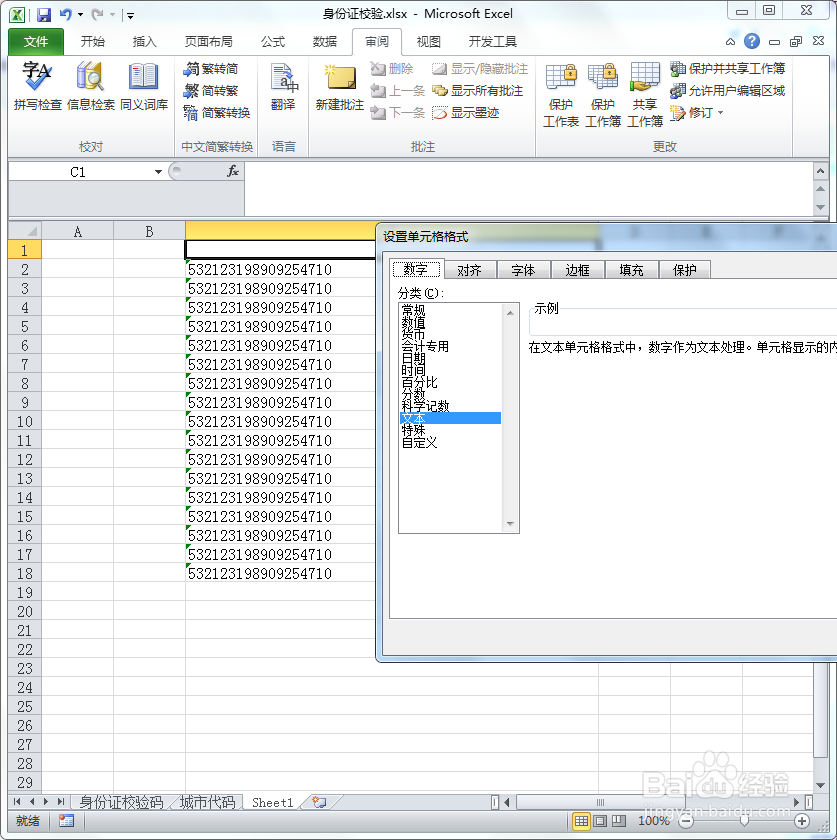Image resolution: width=837 pixels, height=840 pixels.
Task: Toggle Show Ink (显示墨迹)
Action: (x=466, y=113)
